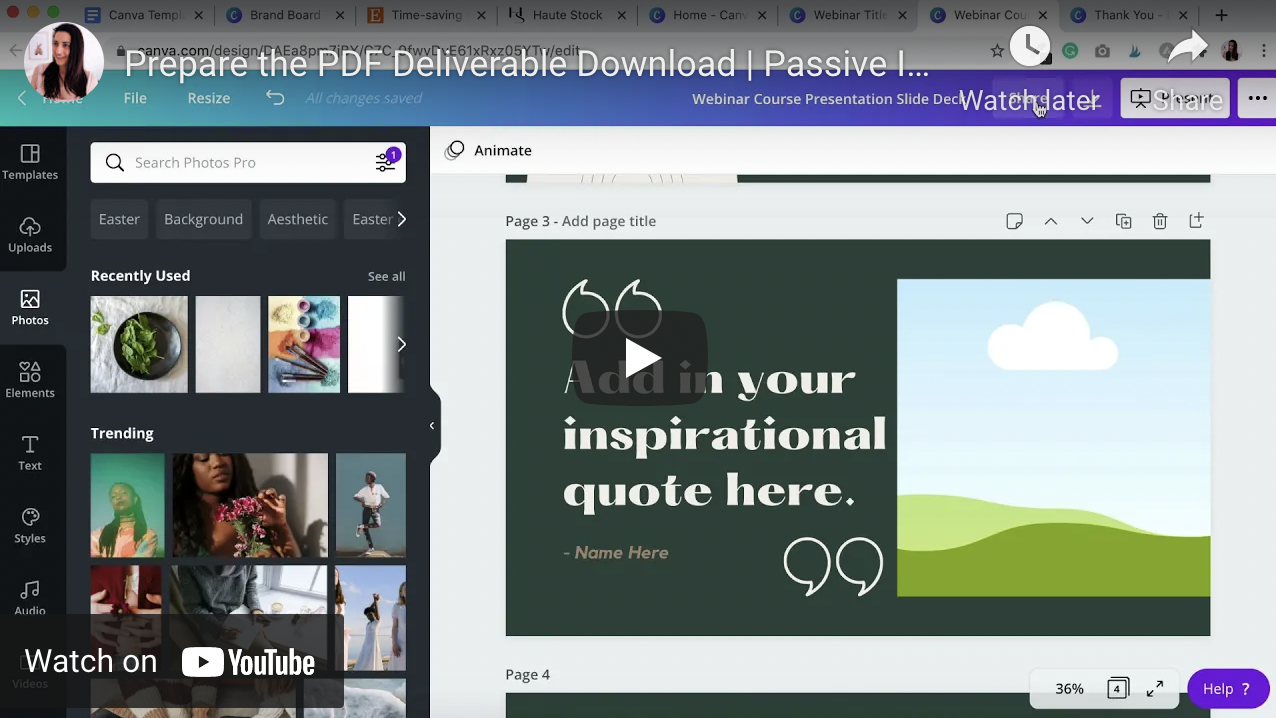
Task: Duplicate Page 3 using the copy icon
Action: [x=1123, y=221]
